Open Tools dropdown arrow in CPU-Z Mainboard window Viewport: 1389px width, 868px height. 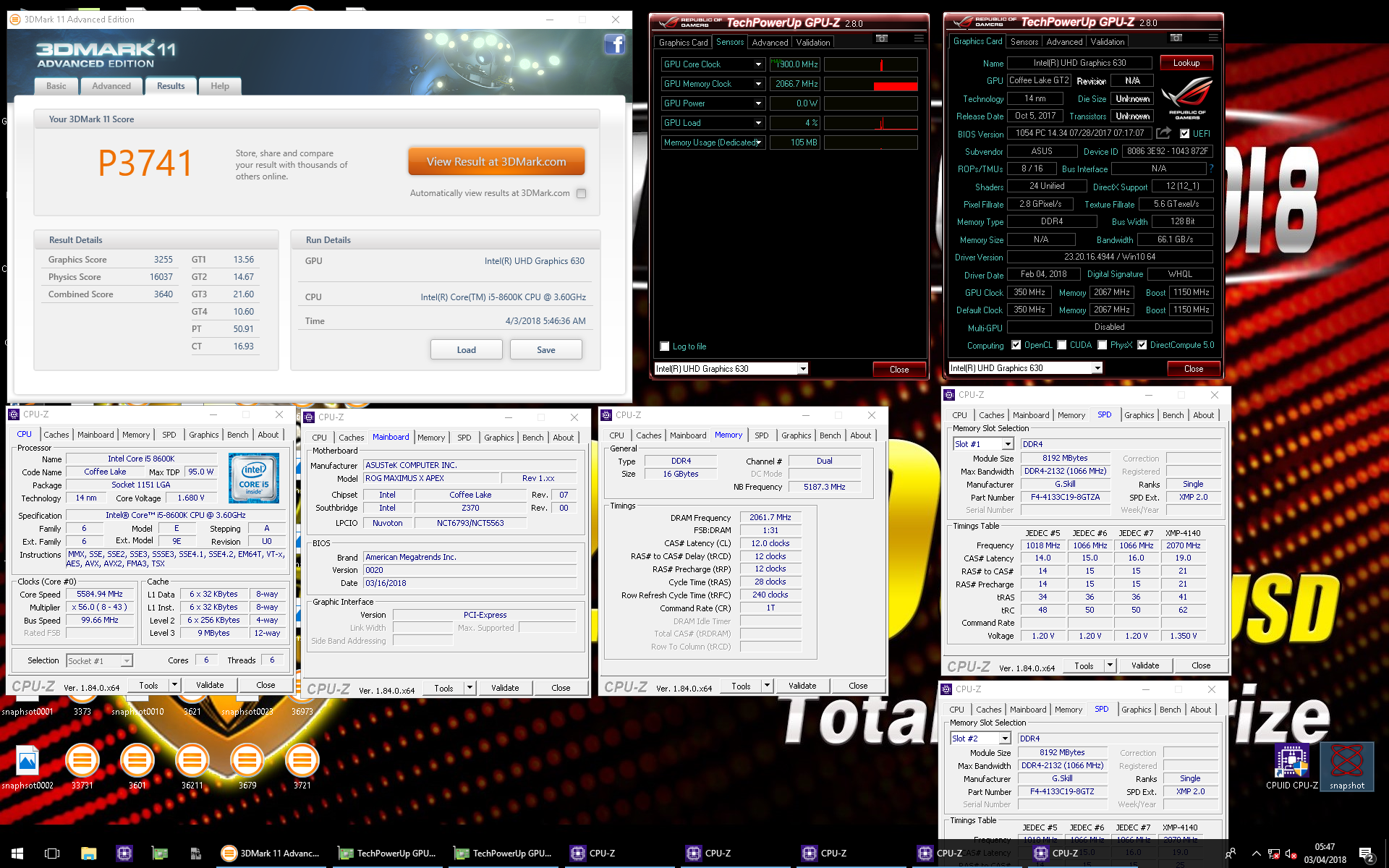click(x=470, y=688)
